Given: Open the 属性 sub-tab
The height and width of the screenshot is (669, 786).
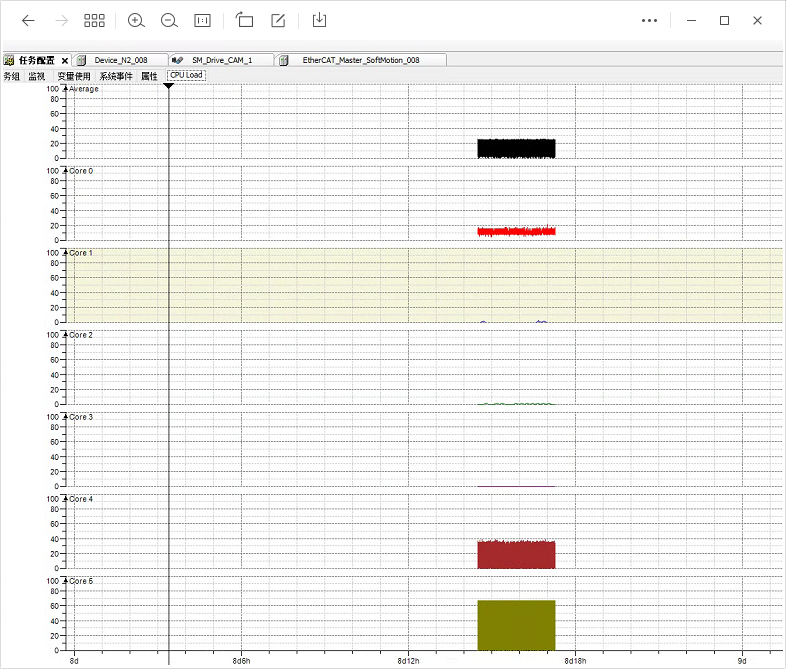Looking at the screenshot, I should click(x=149, y=75).
